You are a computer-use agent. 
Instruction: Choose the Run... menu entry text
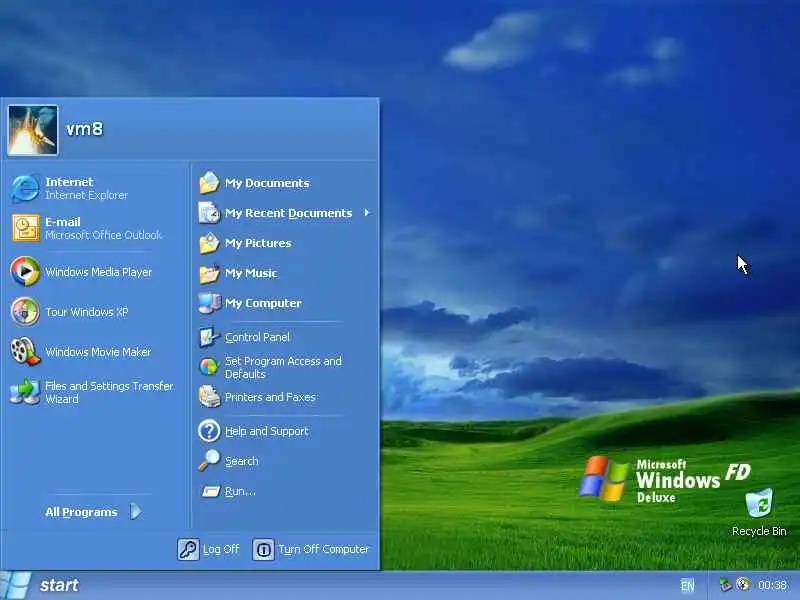point(240,491)
